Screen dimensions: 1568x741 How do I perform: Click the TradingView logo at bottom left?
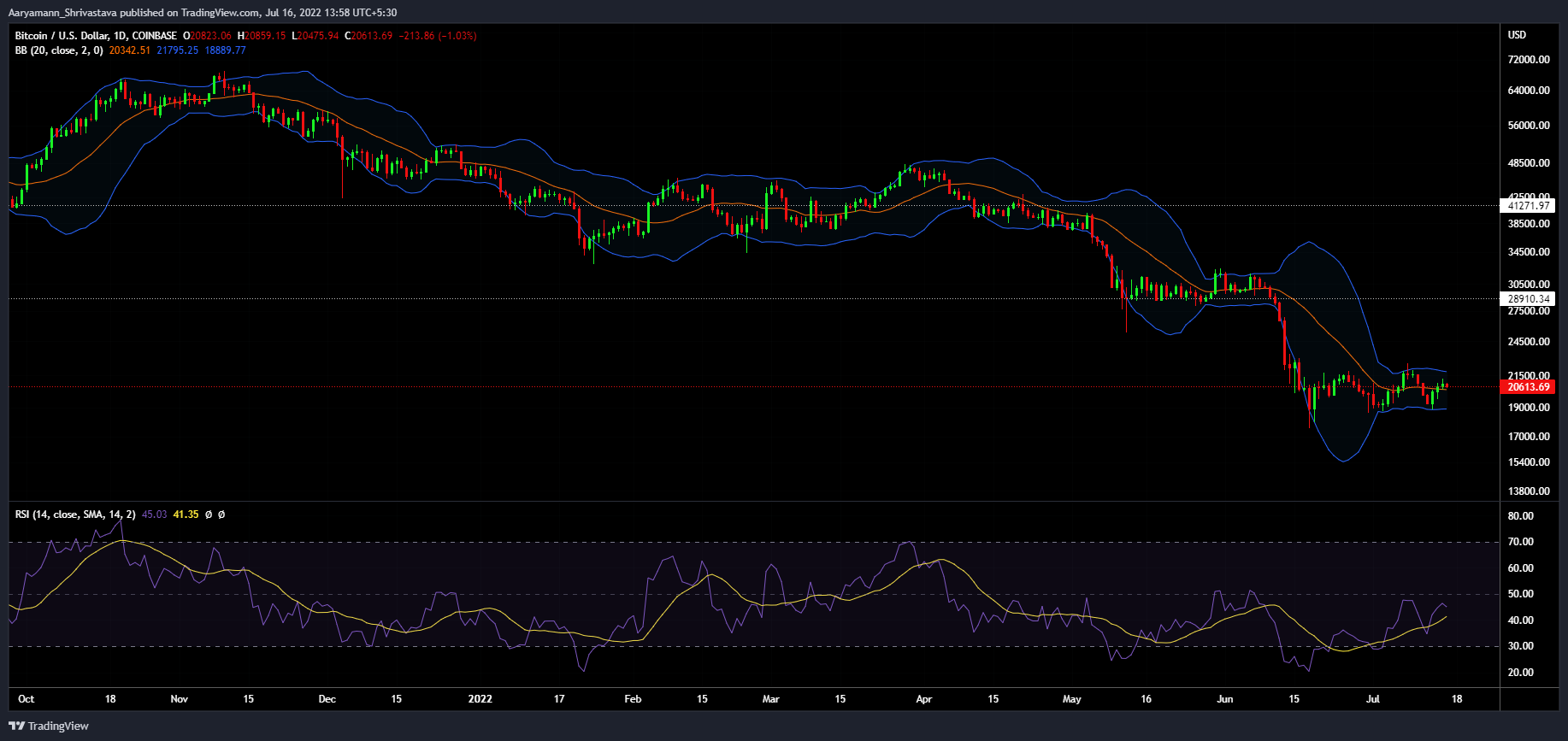click(x=49, y=726)
